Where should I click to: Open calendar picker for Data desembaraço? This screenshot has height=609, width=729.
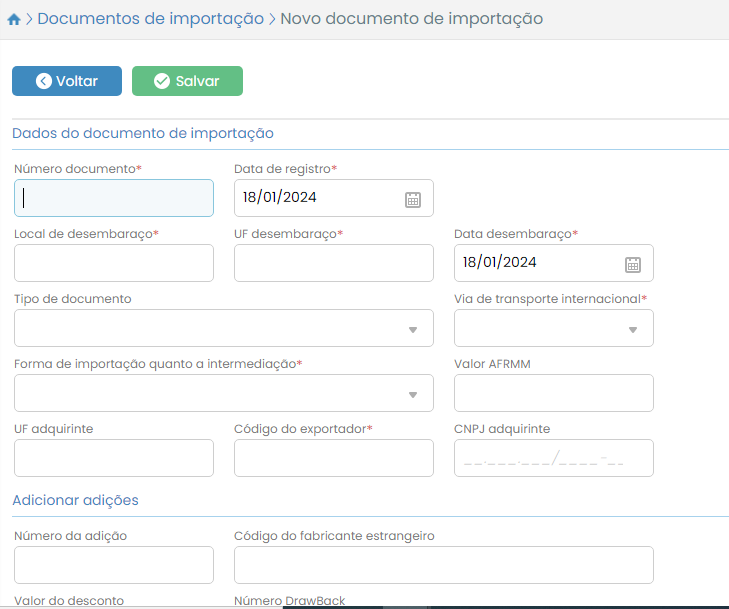[633, 264]
